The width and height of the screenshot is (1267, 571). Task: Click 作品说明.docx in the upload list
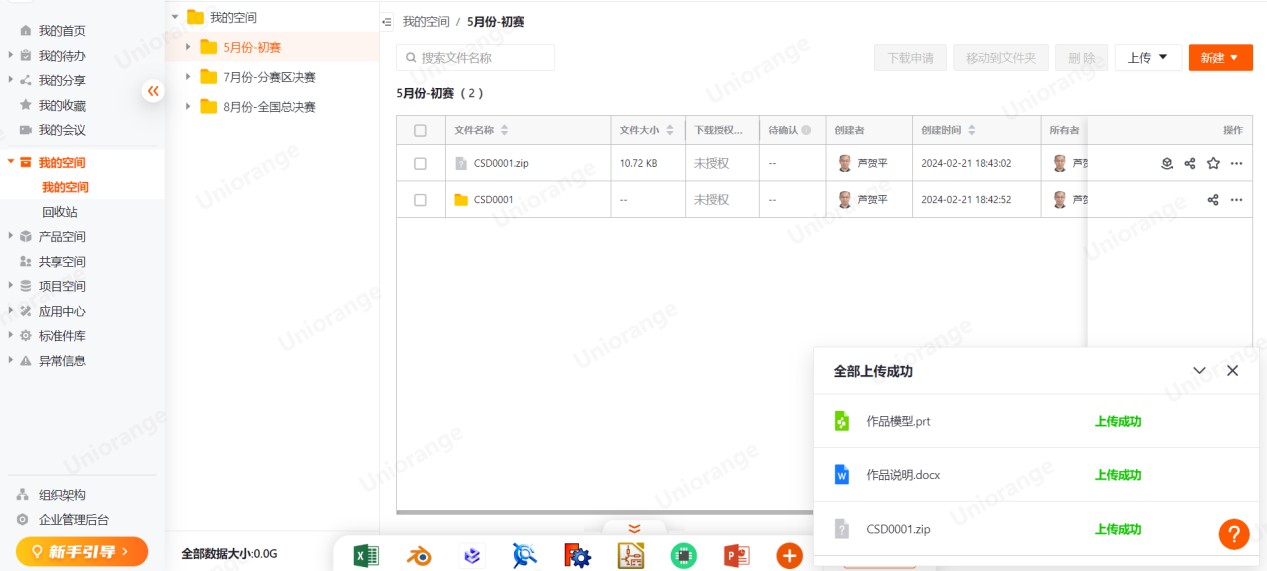(903, 475)
